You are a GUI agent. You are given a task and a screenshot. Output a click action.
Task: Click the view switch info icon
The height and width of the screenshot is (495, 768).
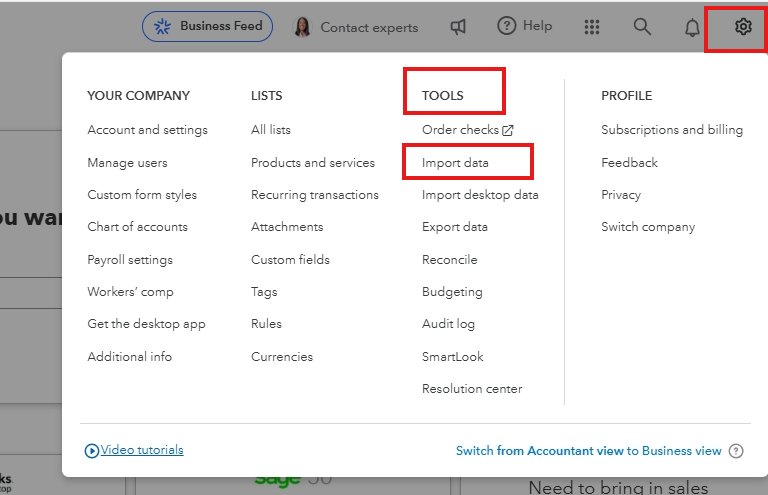click(x=736, y=451)
